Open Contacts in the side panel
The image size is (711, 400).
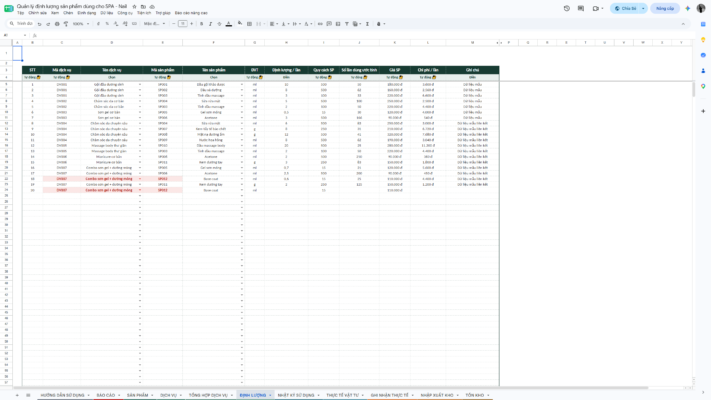703,71
